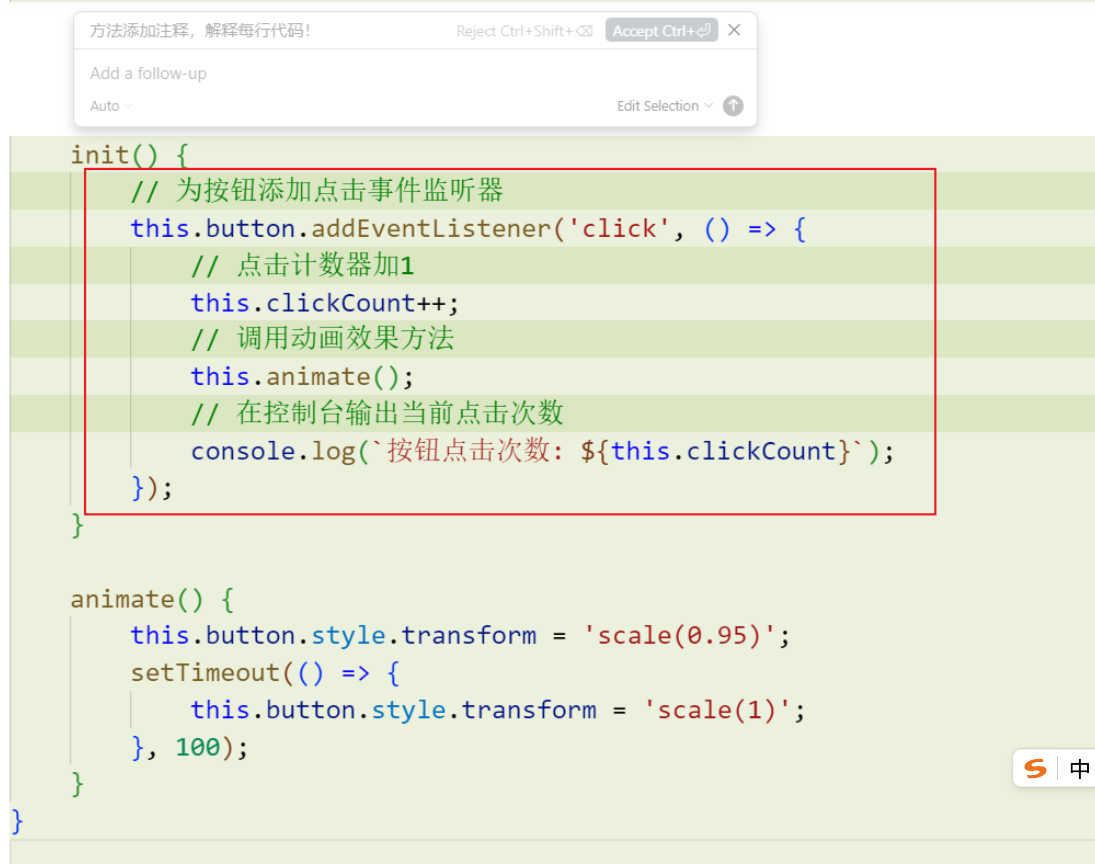Click the Reject Ctrl+Shift button
1095x864 pixels.
pos(524,31)
